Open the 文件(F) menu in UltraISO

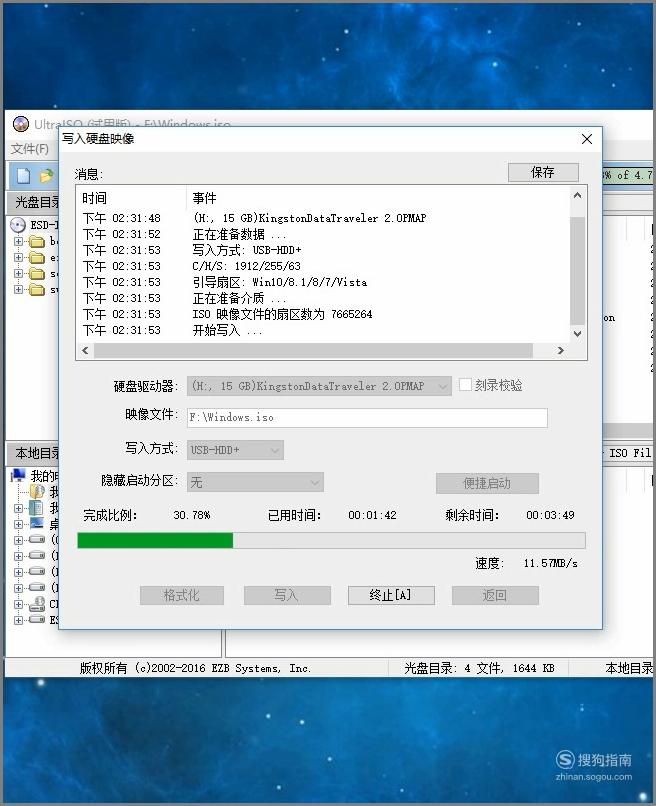click(x=30, y=149)
